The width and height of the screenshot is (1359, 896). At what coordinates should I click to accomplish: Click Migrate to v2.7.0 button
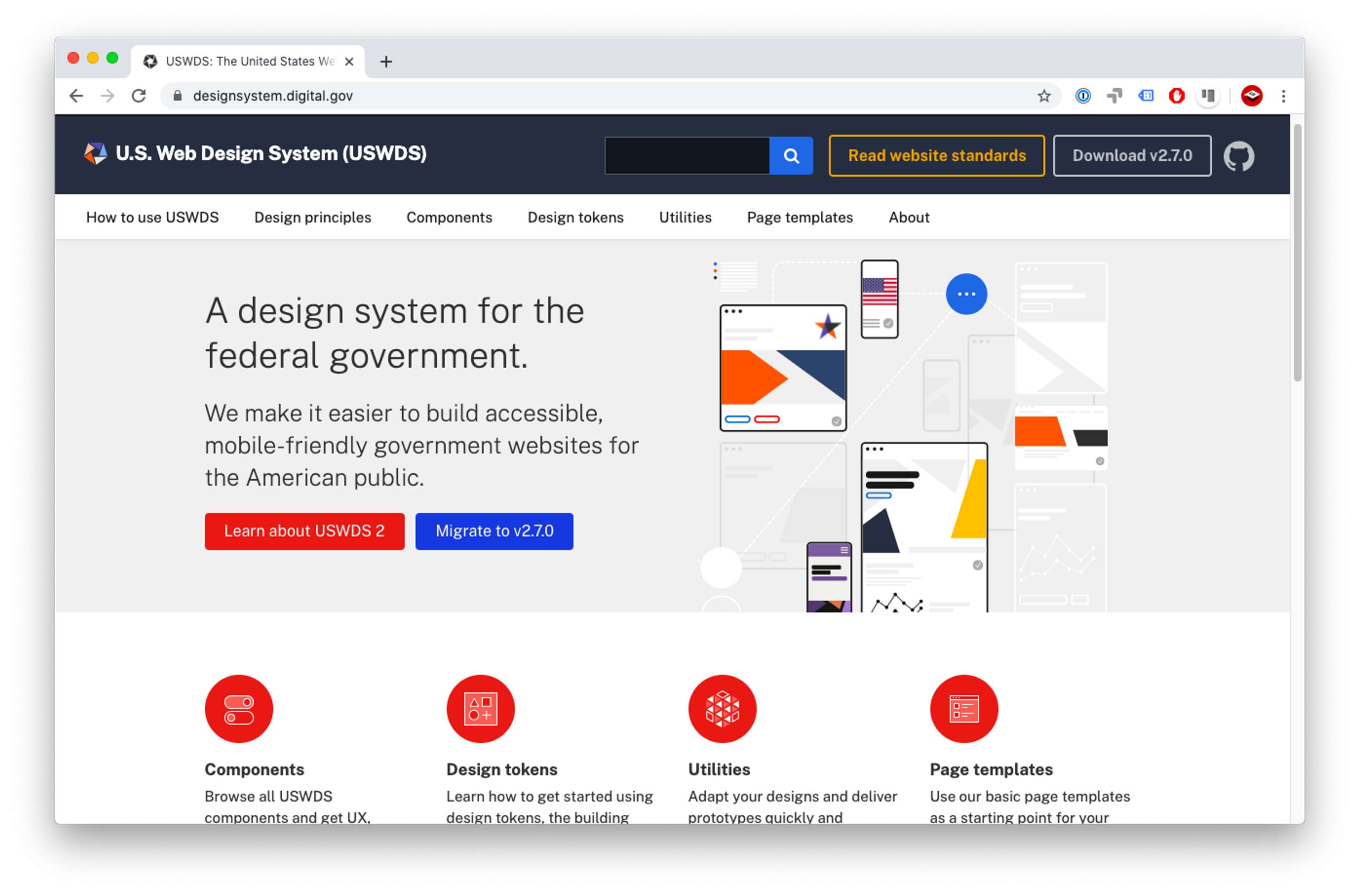pos(494,531)
